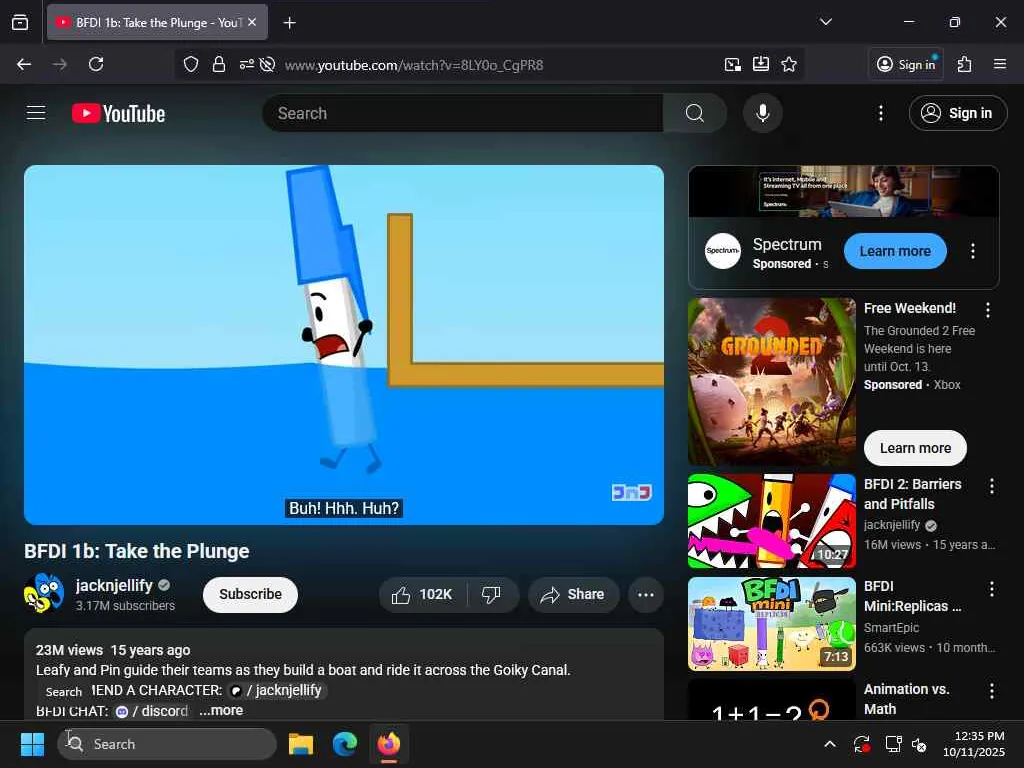Open BFDI 2: Barriers and Pitfalls title
1024x768 pixels.
coord(912,494)
